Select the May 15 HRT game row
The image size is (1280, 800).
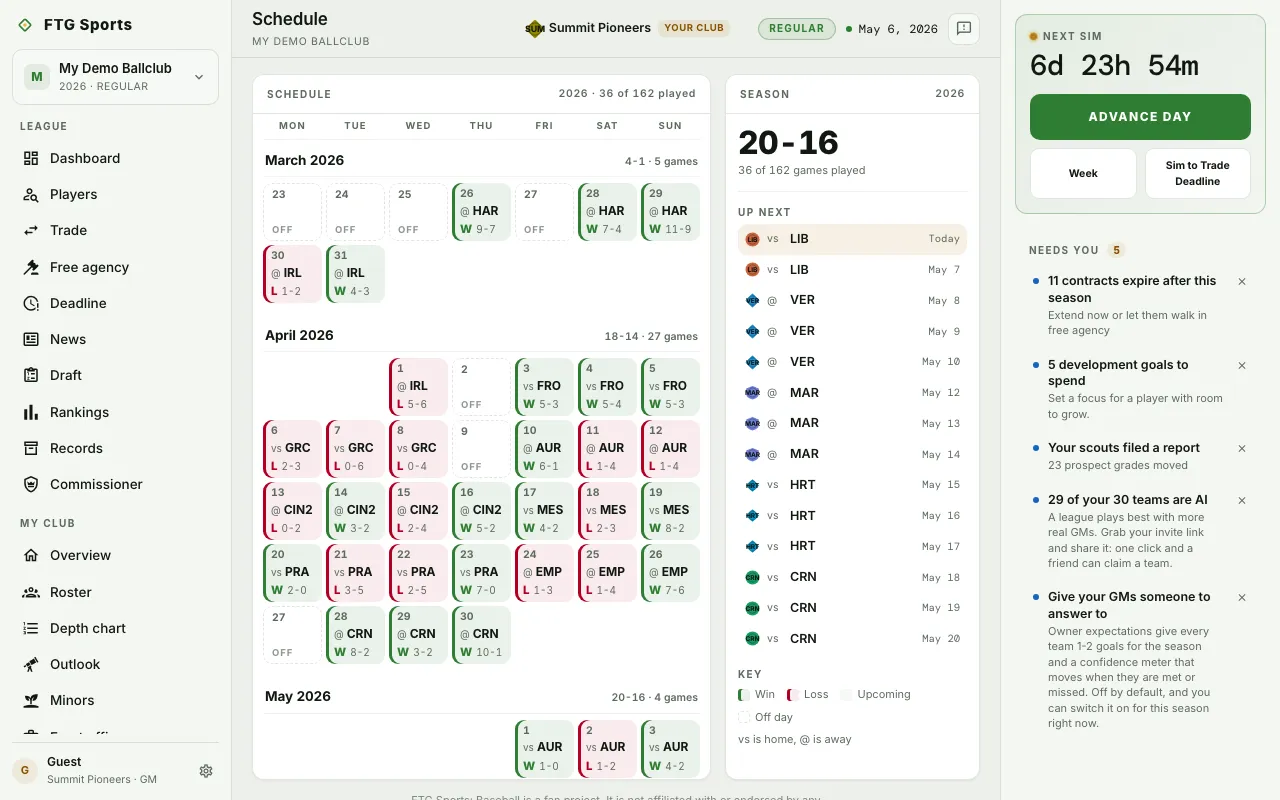(x=852, y=485)
